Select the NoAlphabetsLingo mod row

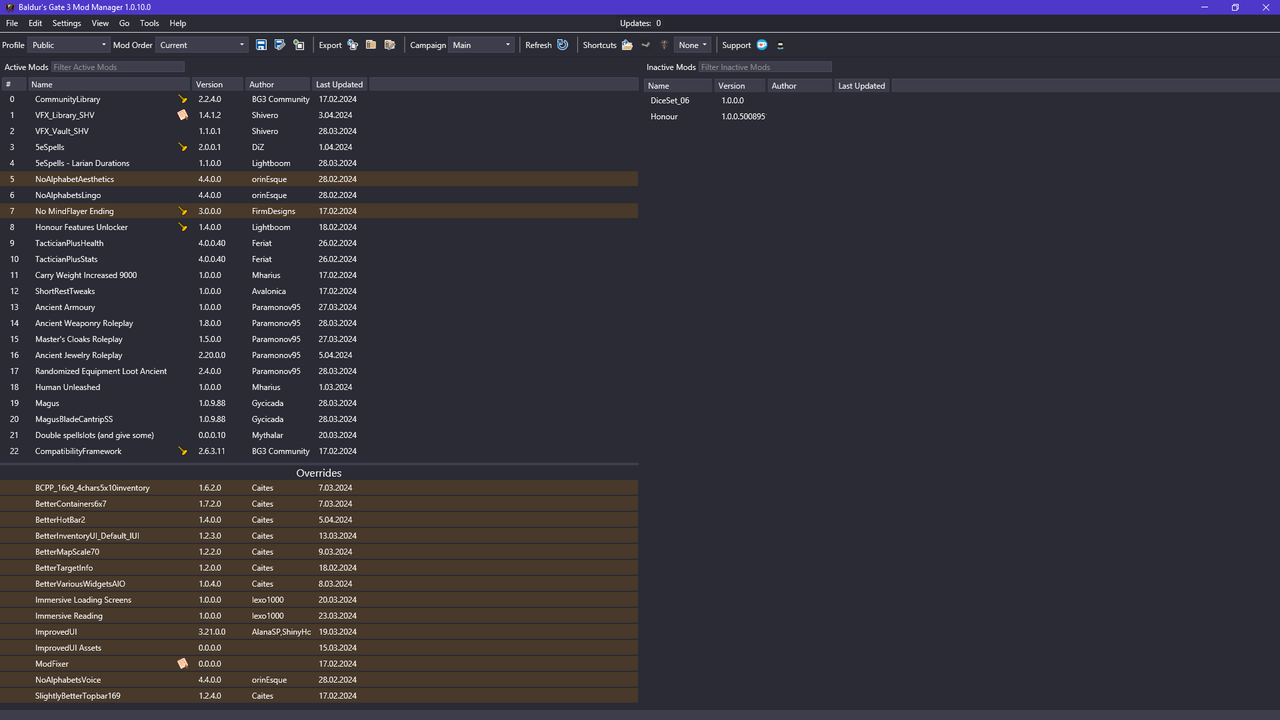[x=319, y=195]
